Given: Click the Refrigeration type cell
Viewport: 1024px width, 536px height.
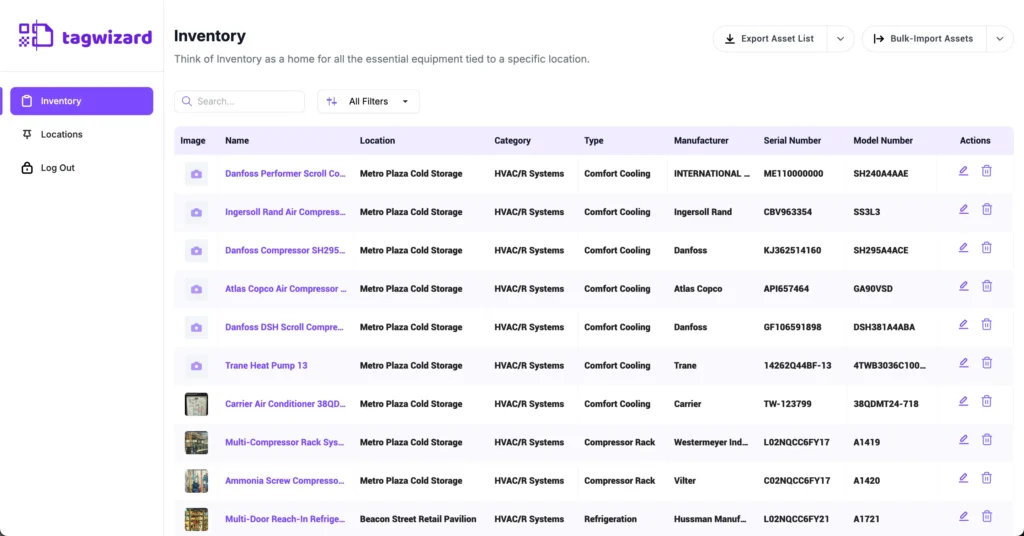Looking at the screenshot, I should [x=611, y=520].
